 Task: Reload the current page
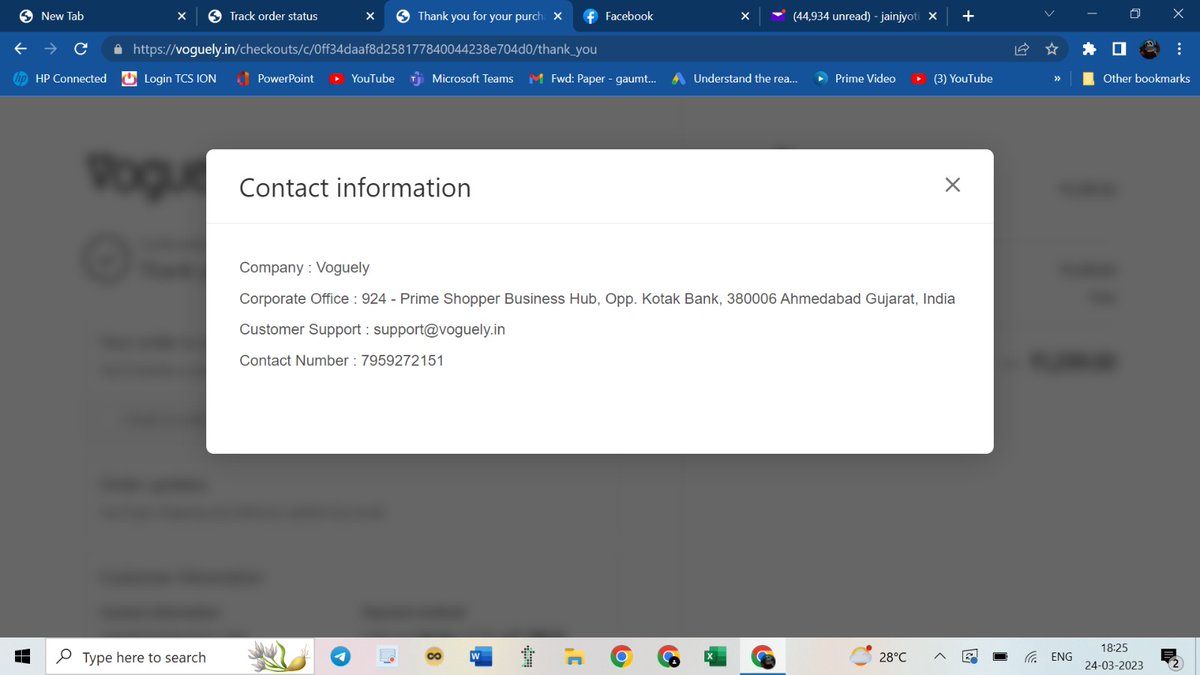pos(81,48)
